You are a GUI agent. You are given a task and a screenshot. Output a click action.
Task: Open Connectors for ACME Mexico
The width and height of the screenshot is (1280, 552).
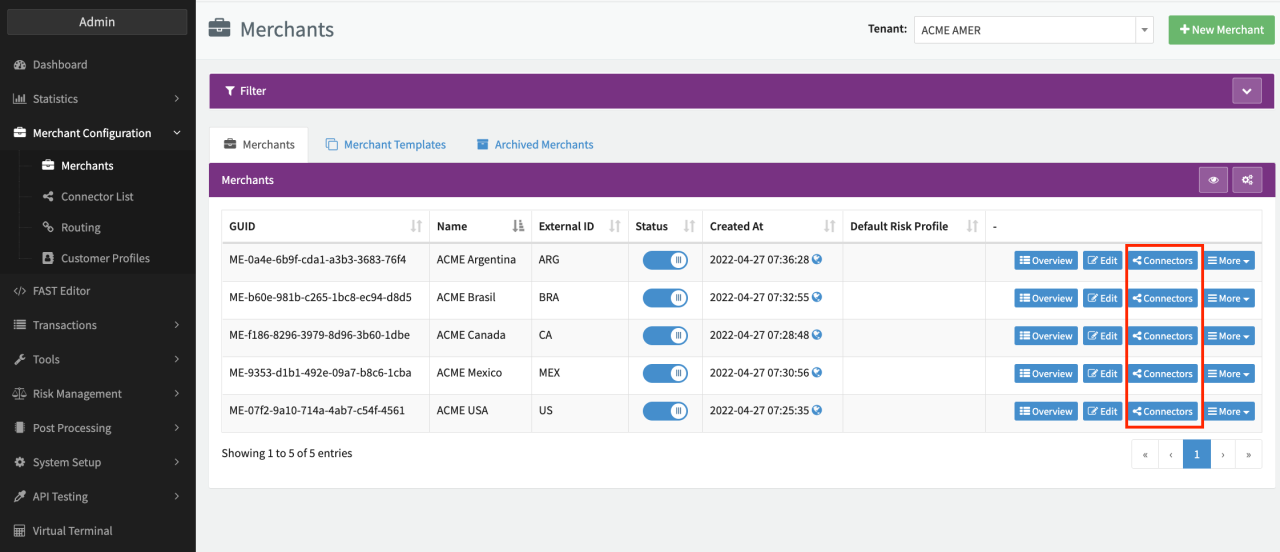click(x=1163, y=374)
